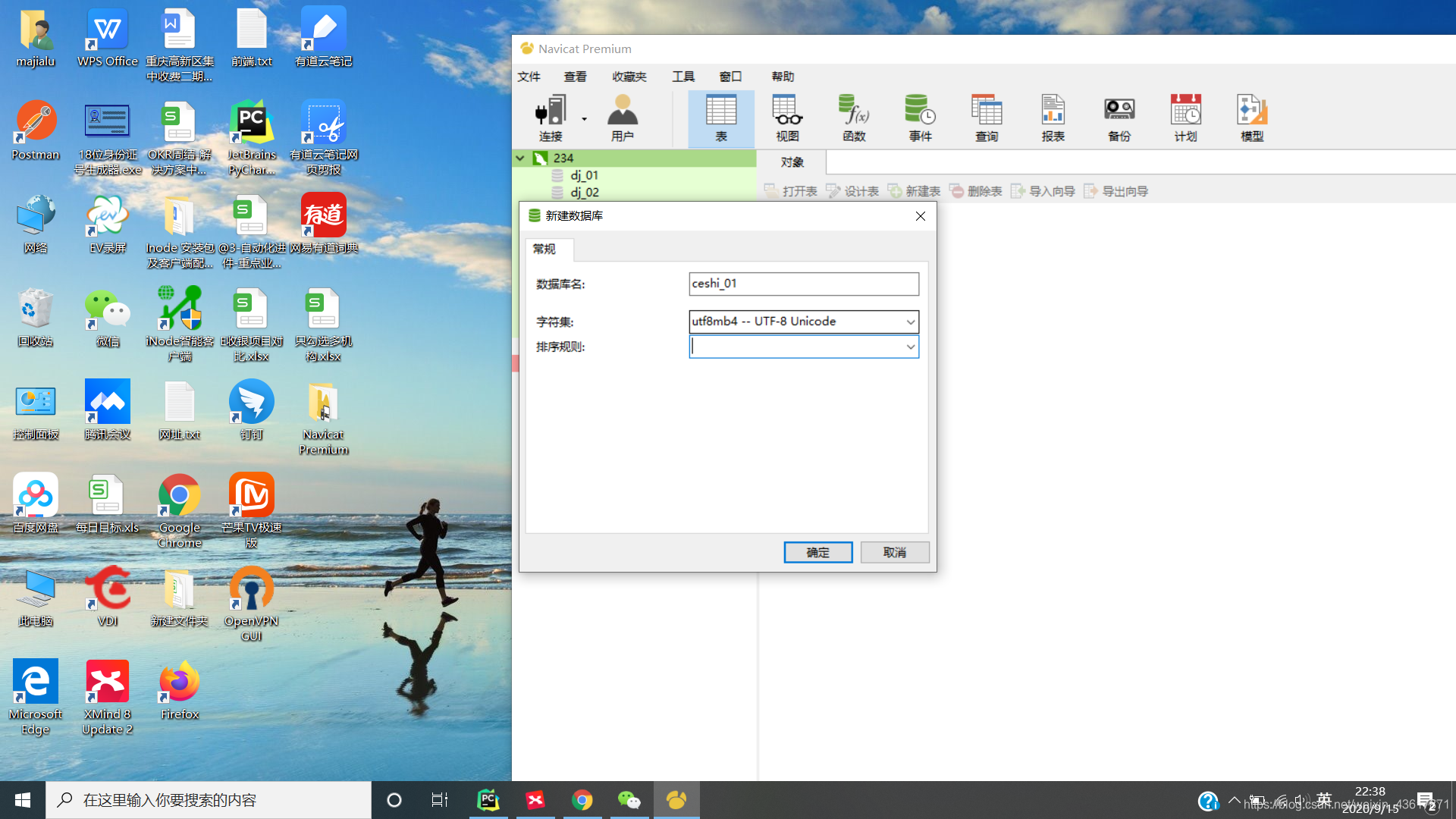This screenshot has height=819, width=1456.
Task: Select the Table (表) toolbar icon
Action: 721,118
